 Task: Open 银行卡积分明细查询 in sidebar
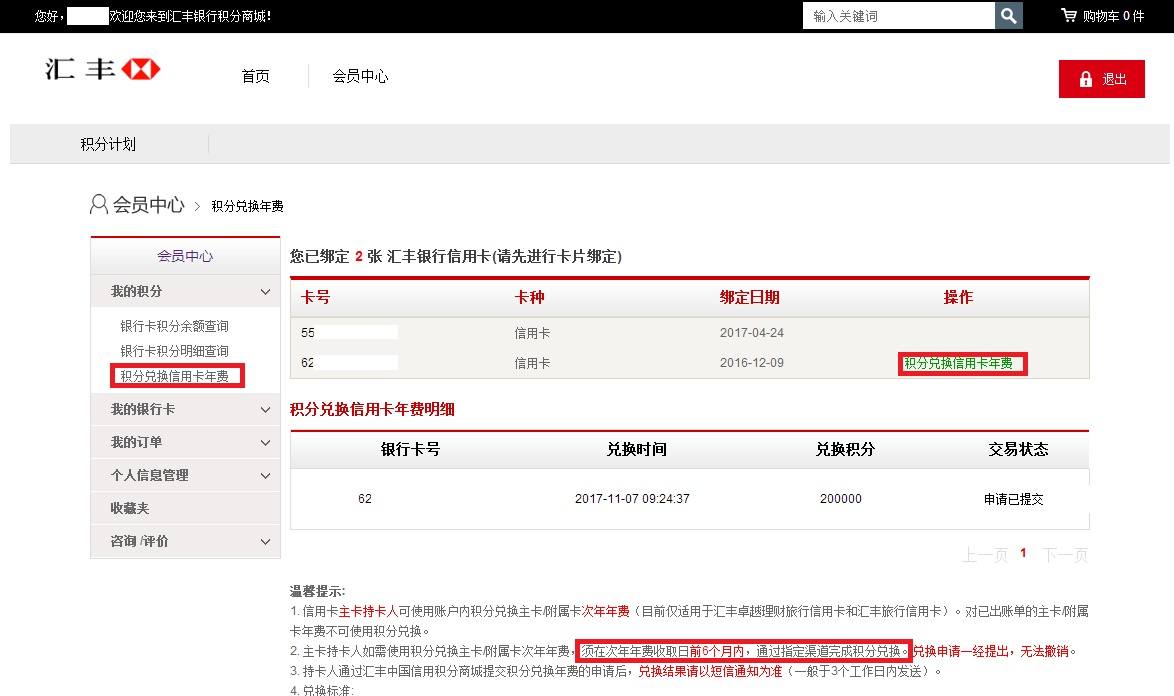[x=174, y=351]
